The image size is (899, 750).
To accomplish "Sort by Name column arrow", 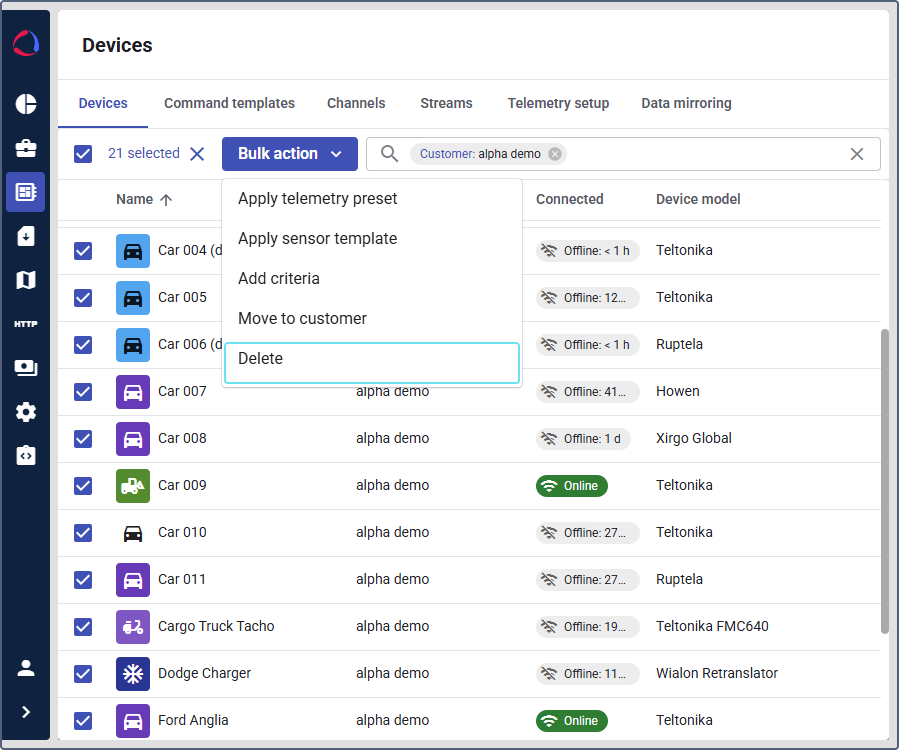I will [166, 200].
